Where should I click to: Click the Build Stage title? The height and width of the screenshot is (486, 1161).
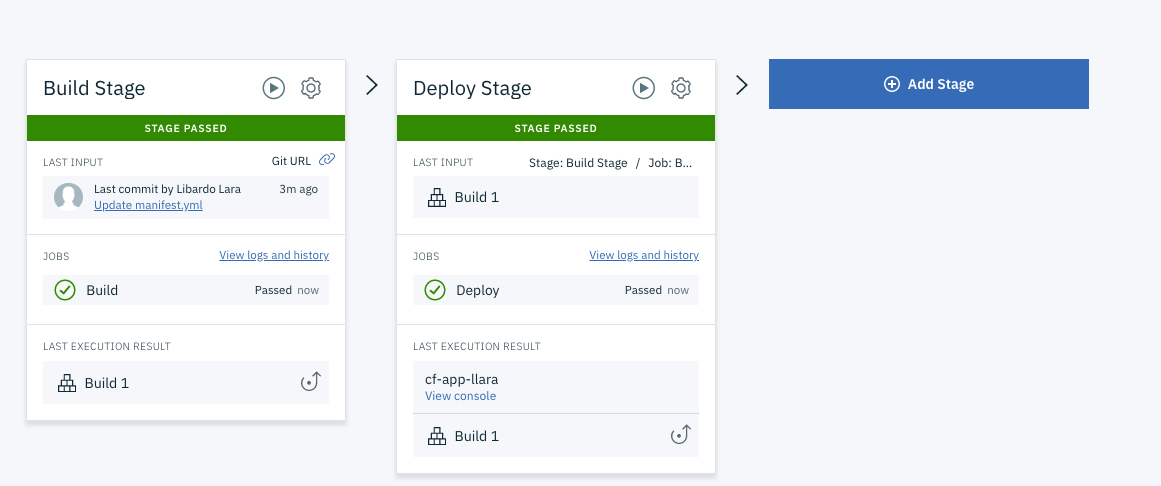[x=94, y=88]
